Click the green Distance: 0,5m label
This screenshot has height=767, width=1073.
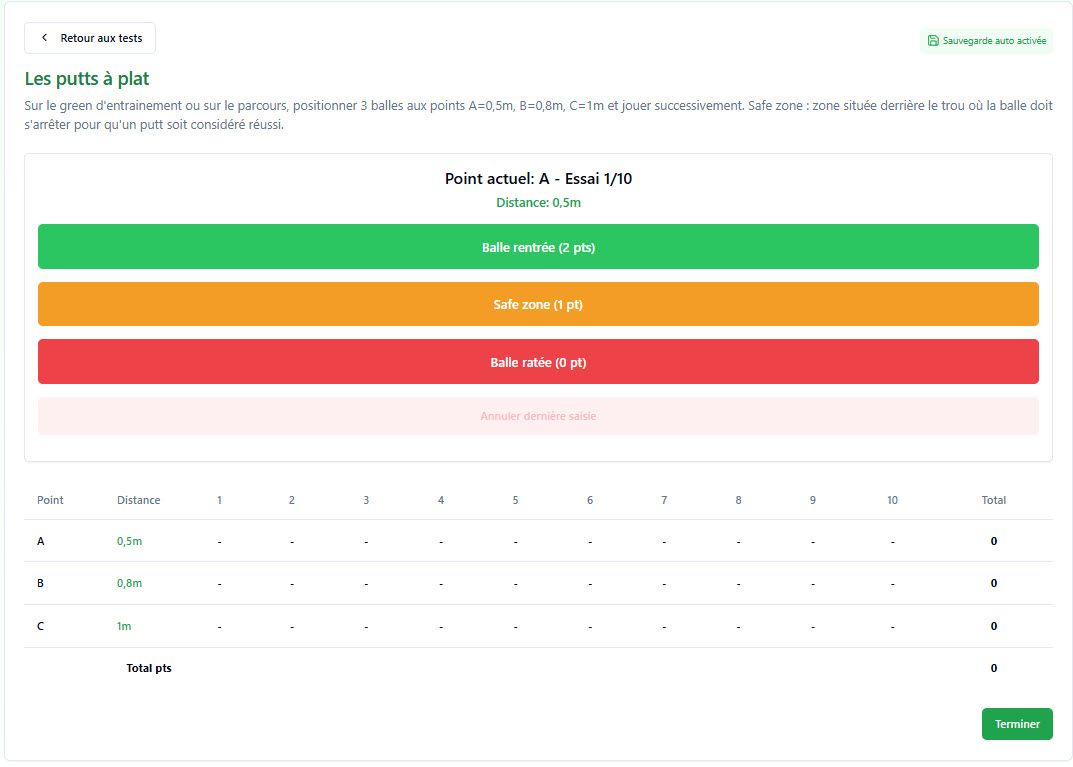538,203
